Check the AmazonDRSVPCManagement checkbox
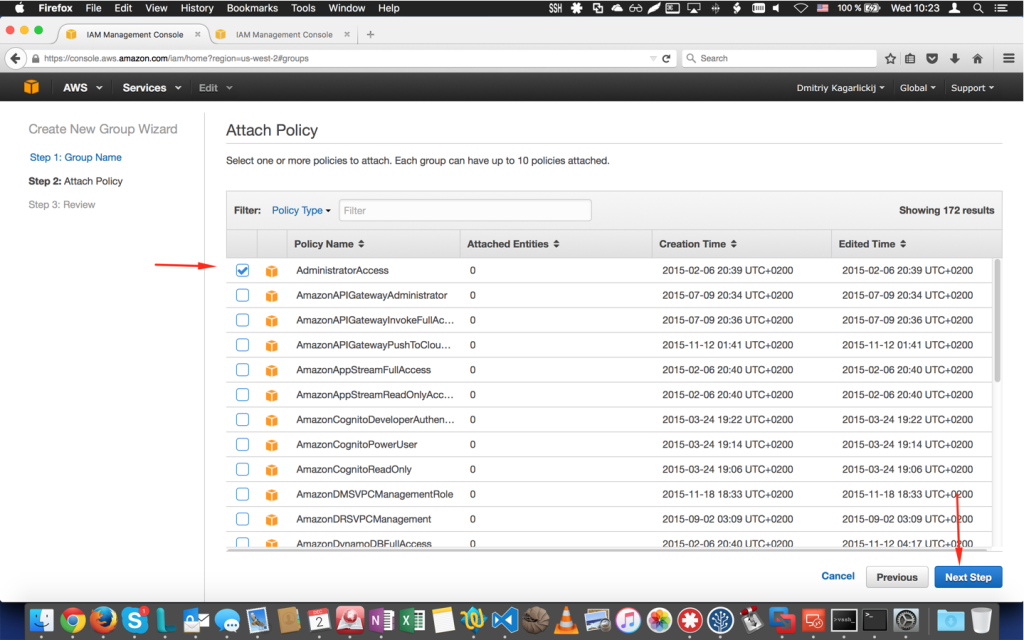Viewport: 1024px width, 640px height. (x=242, y=519)
